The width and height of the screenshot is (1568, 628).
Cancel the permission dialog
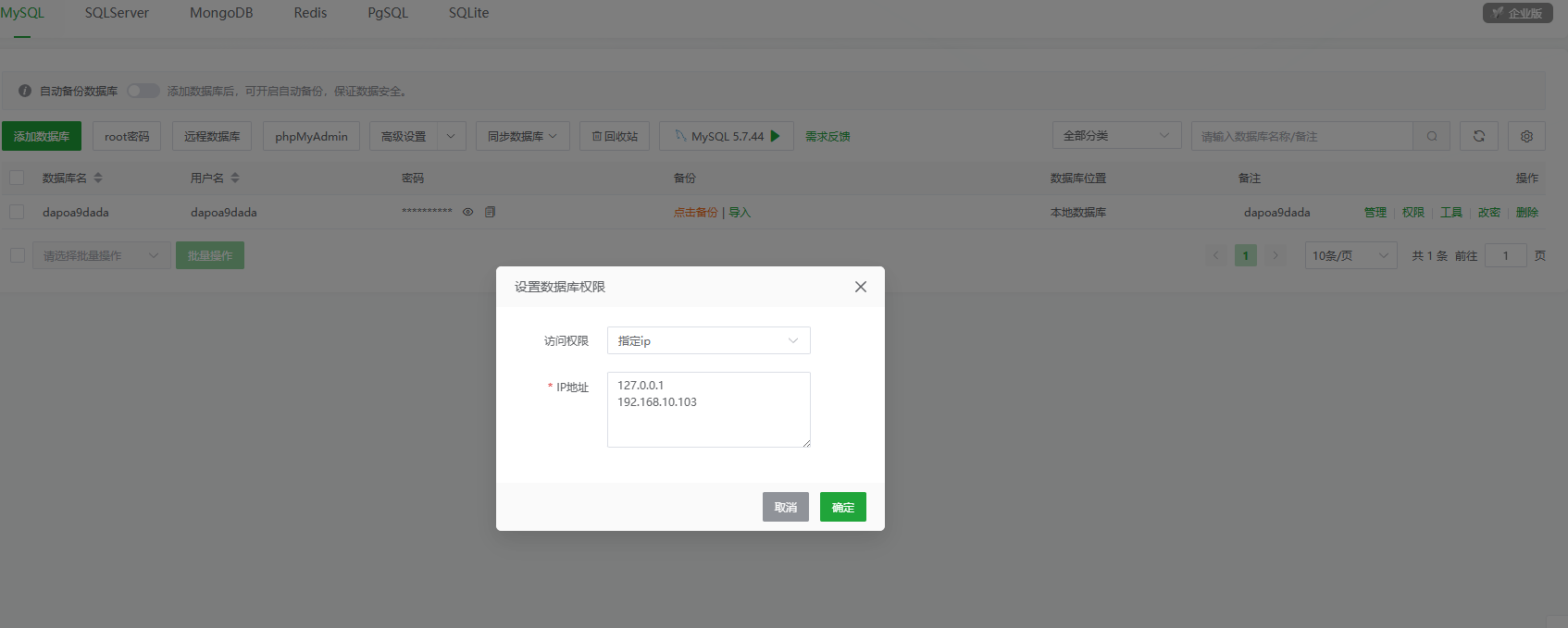tap(786, 507)
